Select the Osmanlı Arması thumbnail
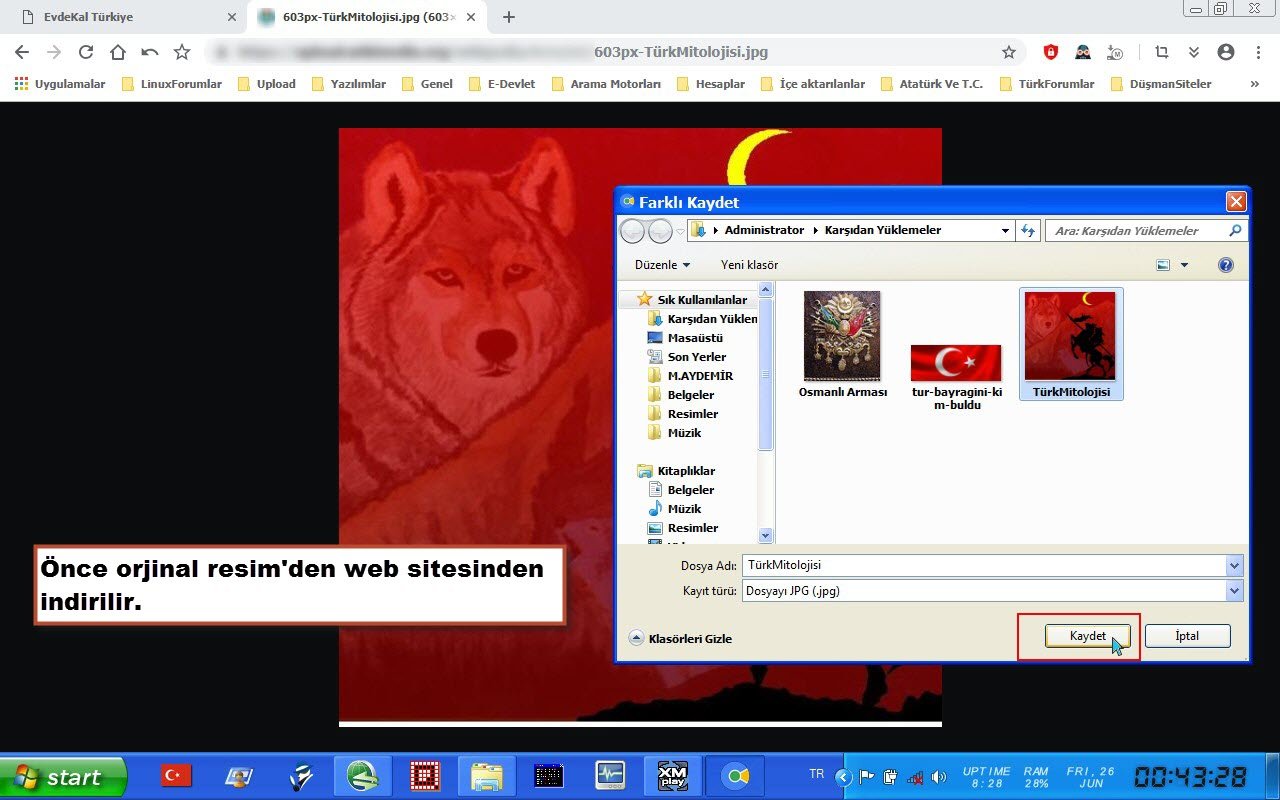1280x800 pixels. click(x=843, y=344)
